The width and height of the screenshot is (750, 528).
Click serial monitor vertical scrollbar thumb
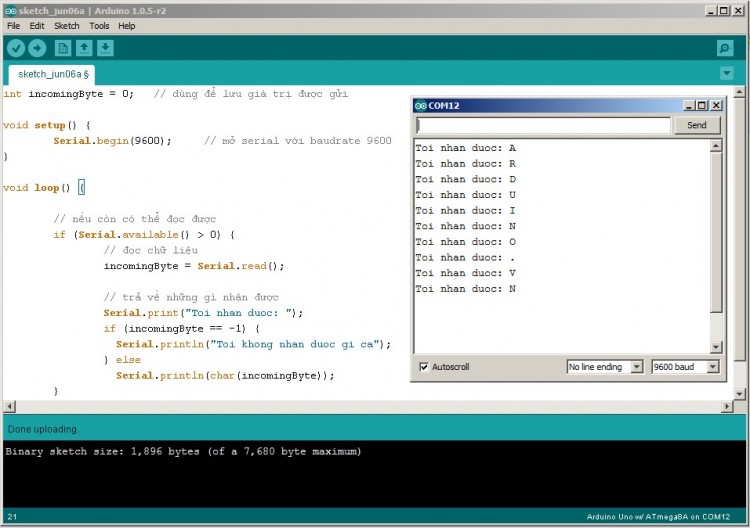[716, 232]
